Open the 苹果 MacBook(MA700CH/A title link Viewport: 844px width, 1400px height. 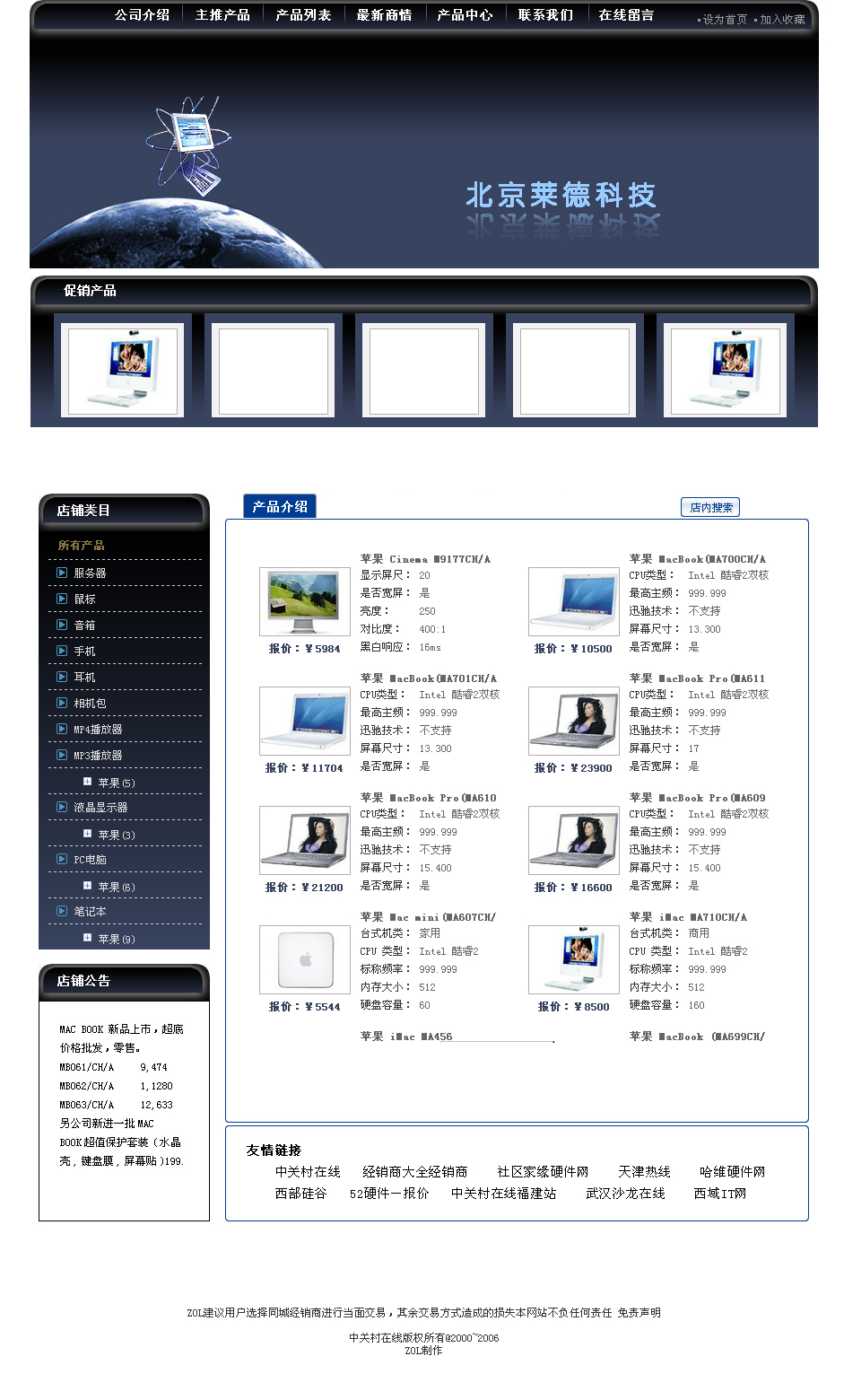[697, 559]
